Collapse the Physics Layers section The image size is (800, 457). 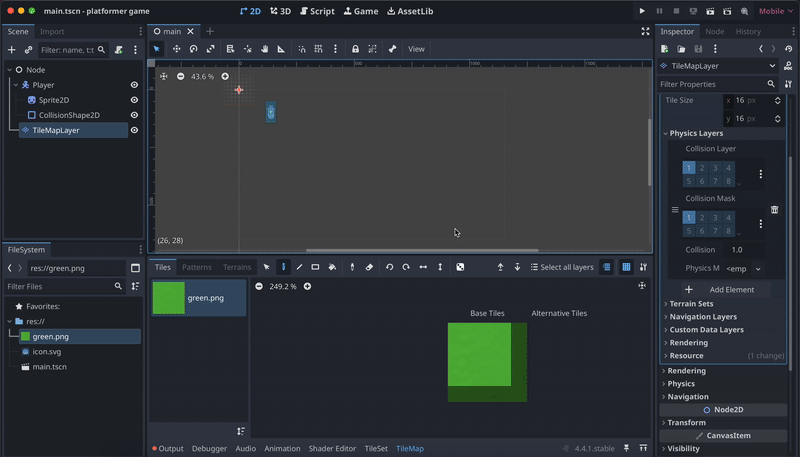pyautogui.click(x=696, y=133)
